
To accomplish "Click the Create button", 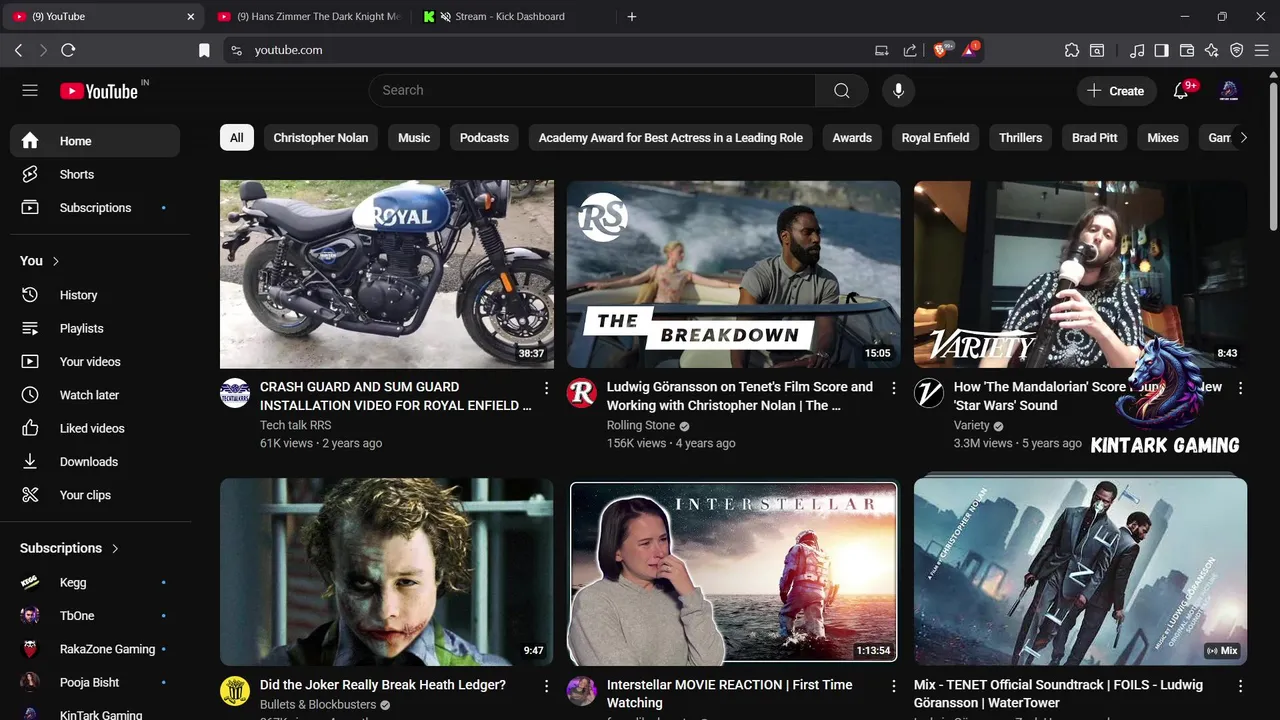I will click(x=1116, y=90).
